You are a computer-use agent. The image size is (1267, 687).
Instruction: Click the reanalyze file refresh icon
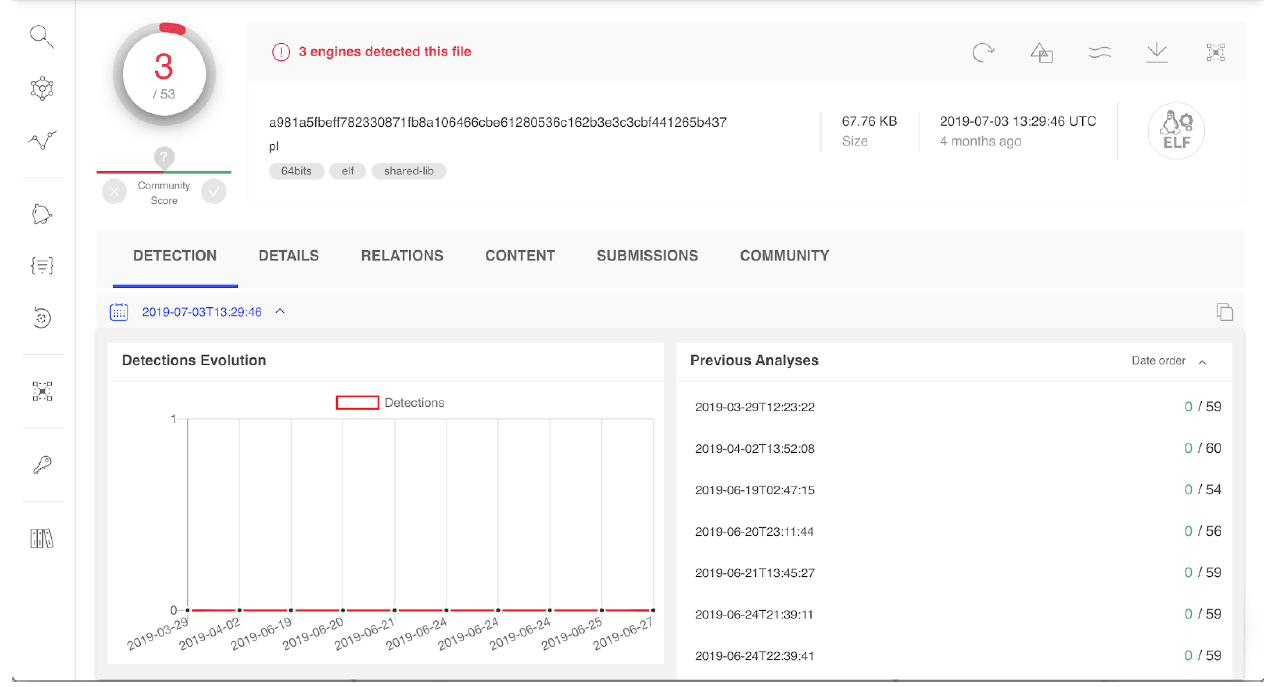pyautogui.click(x=983, y=53)
